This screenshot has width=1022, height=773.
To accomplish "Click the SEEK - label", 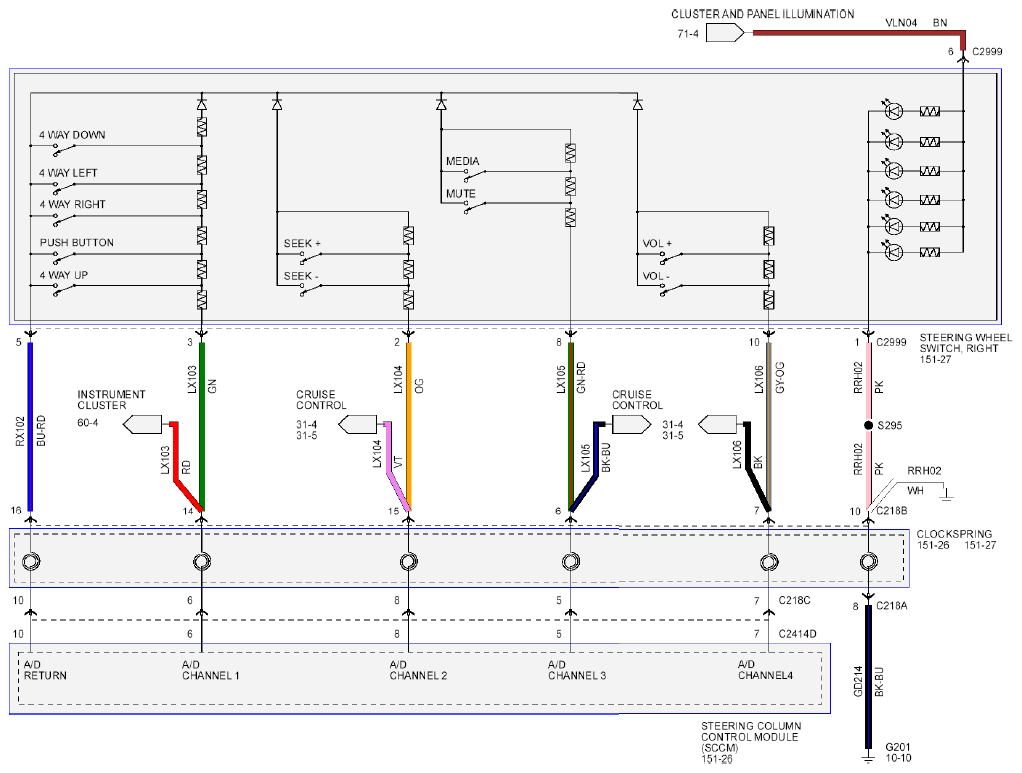I will click(x=300, y=276).
